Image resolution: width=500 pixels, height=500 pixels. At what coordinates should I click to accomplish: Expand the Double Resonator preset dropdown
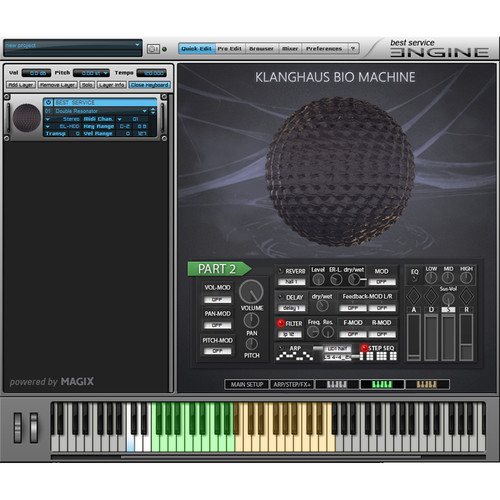(x=145, y=111)
